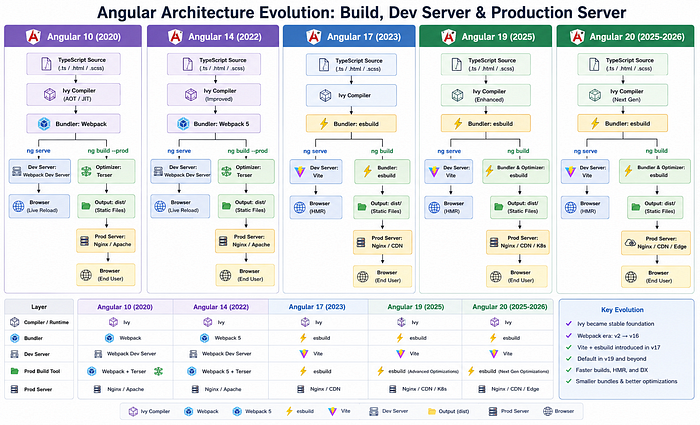Click the Webpack 5 icon in Angular 14's bundler box
700x425 pixels.
click(x=183, y=124)
